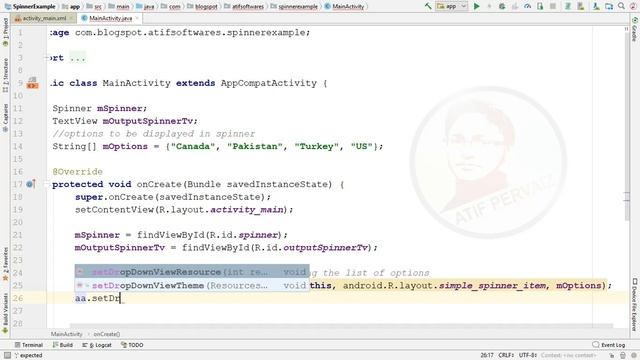The height and width of the screenshot is (360, 640).
Task: Toggle the read-only lock icon in status bar
Action: pyautogui.click(x=611, y=356)
